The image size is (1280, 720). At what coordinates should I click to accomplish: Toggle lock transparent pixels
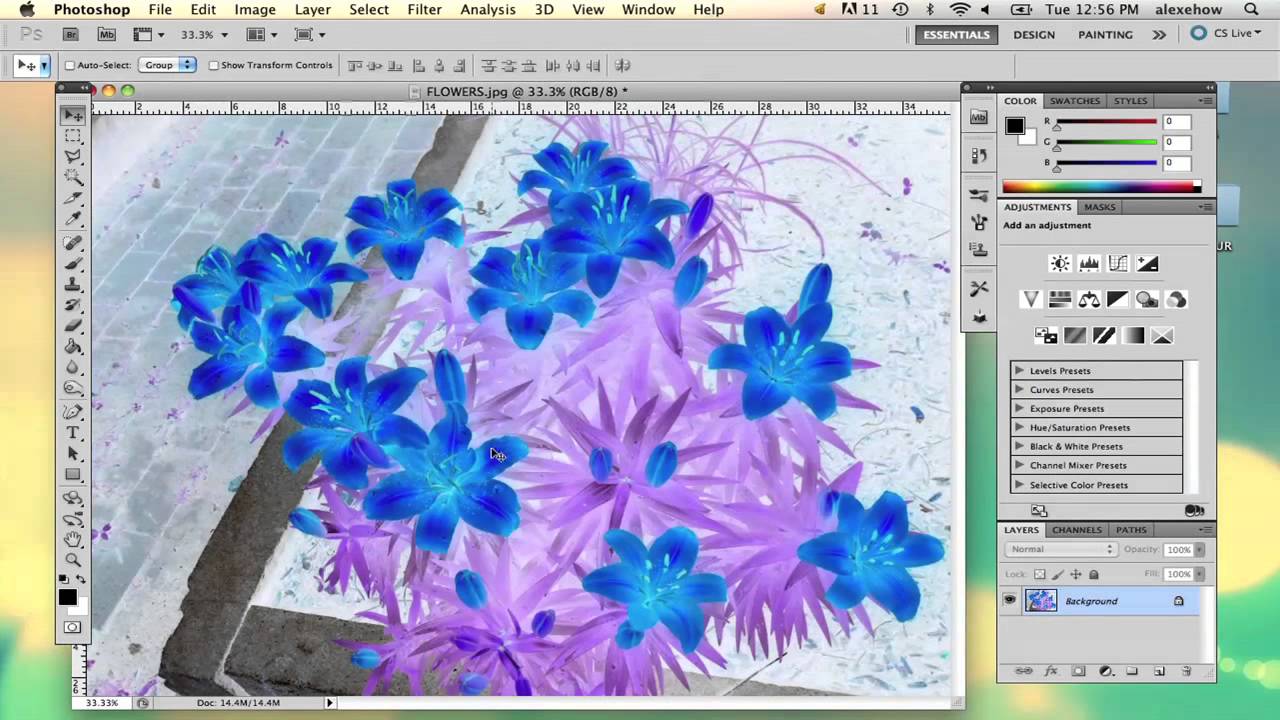tap(1039, 575)
